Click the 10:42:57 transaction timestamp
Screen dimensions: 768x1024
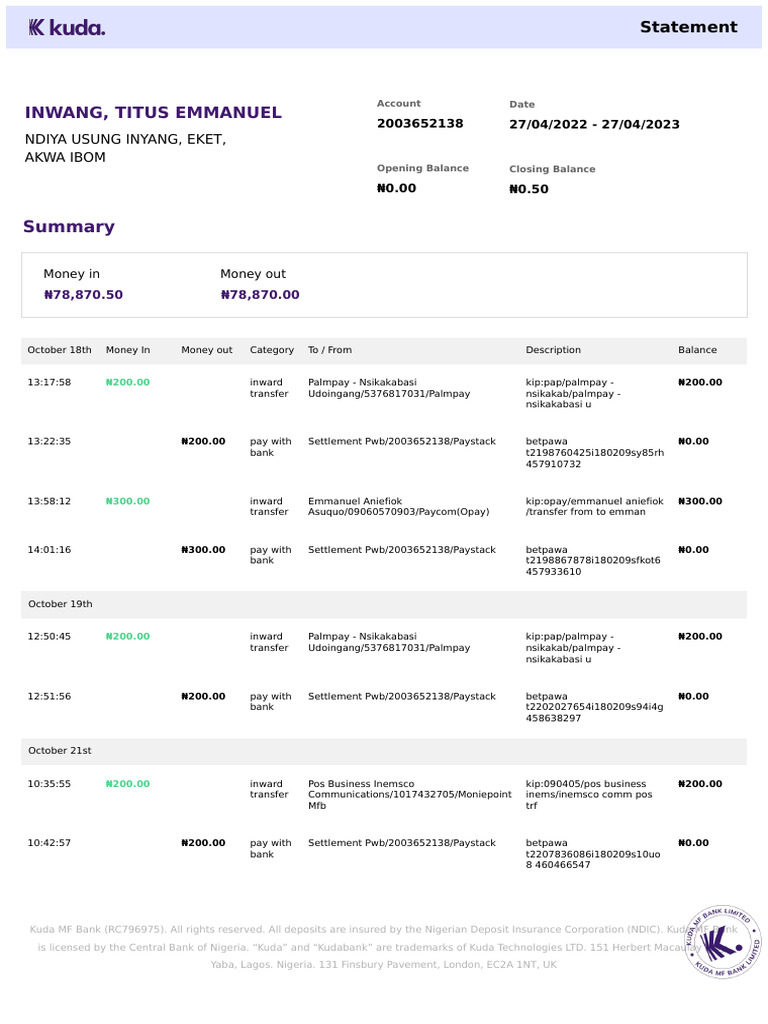coord(49,843)
